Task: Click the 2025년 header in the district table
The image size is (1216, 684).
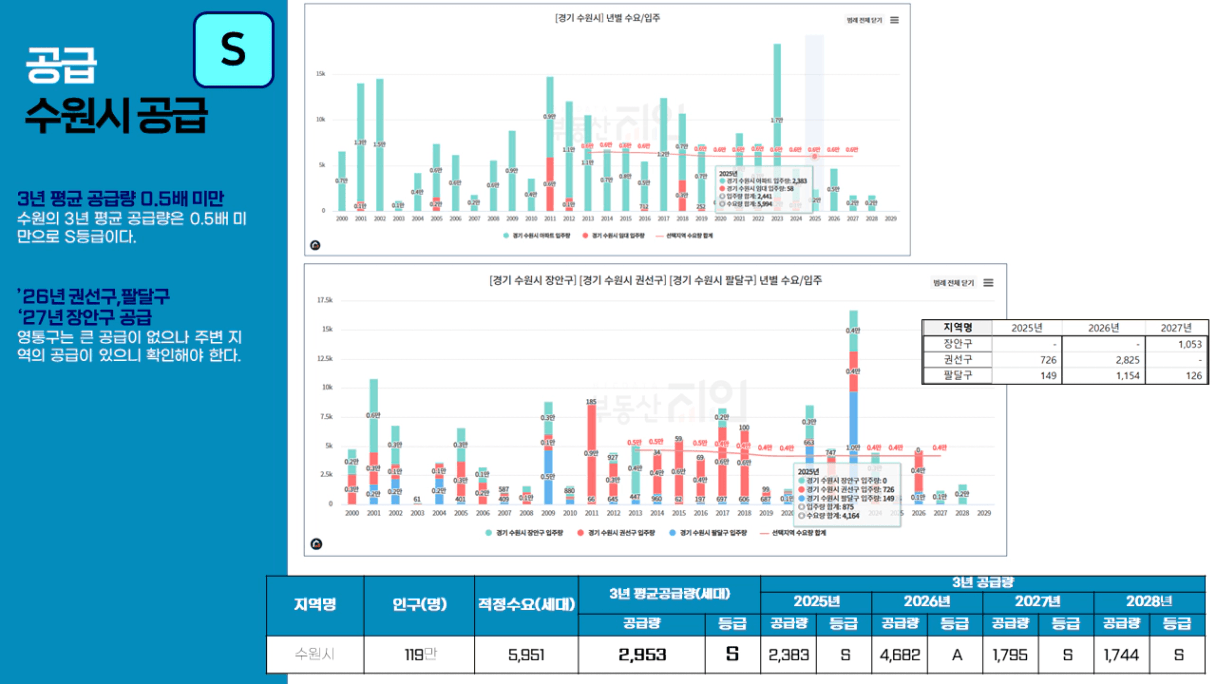Action: (1027, 327)
